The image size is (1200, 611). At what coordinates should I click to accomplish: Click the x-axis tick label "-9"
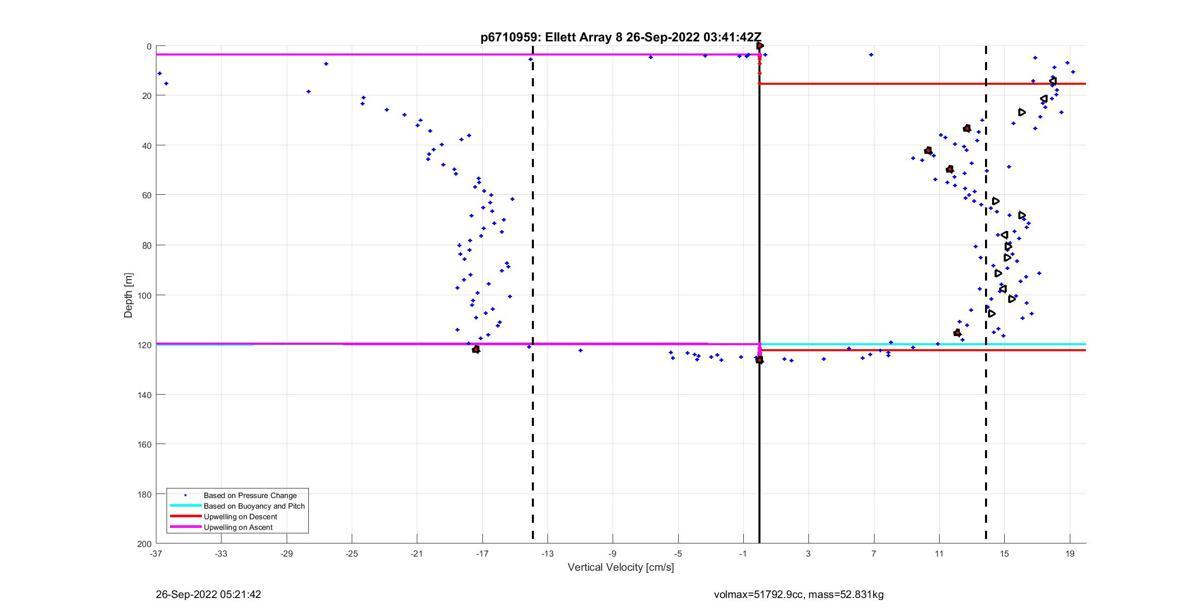tap(612, 553)
